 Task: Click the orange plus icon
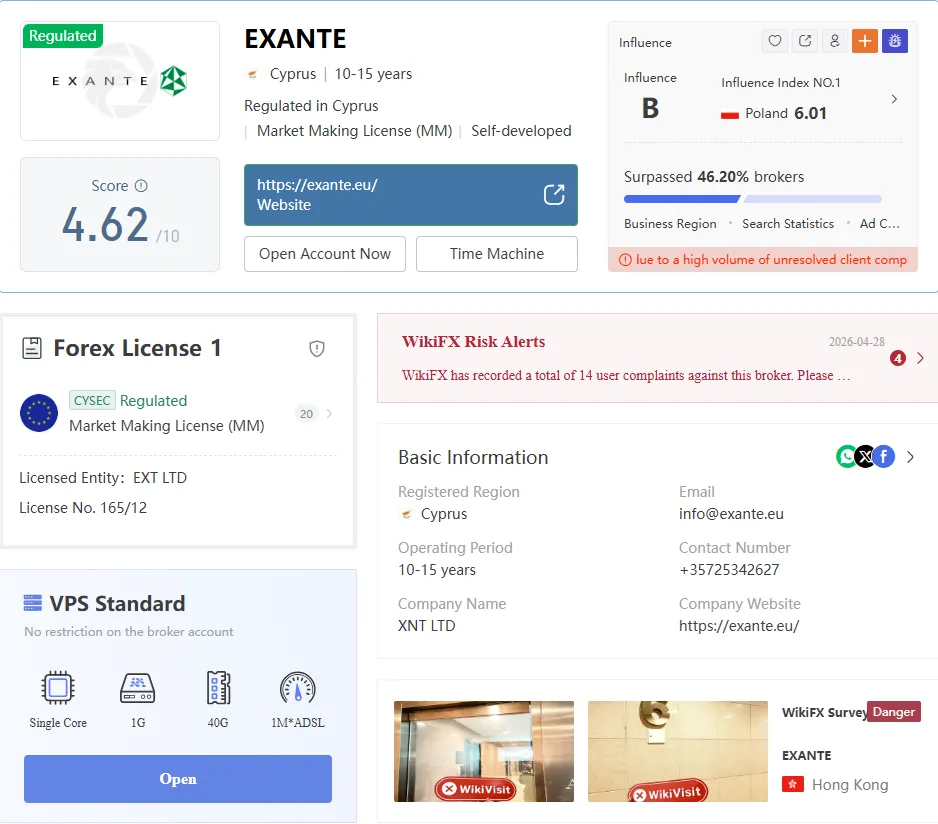(x=864, y=41)
